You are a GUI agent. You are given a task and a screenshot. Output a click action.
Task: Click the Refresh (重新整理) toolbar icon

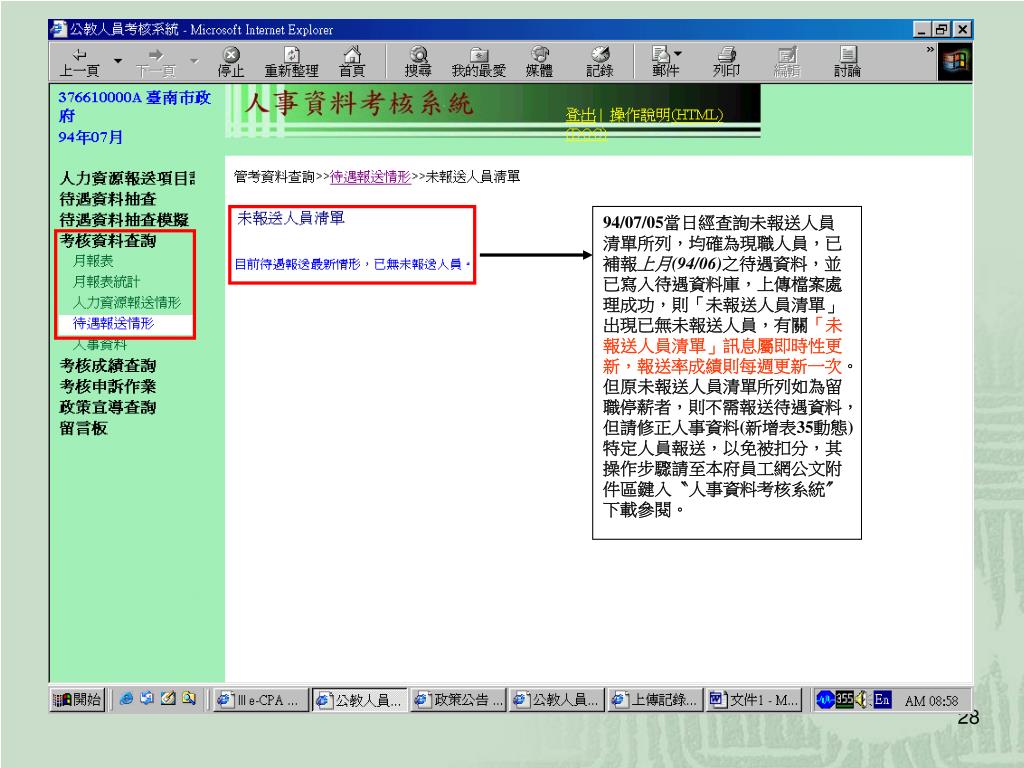click(x=291, y=62)
